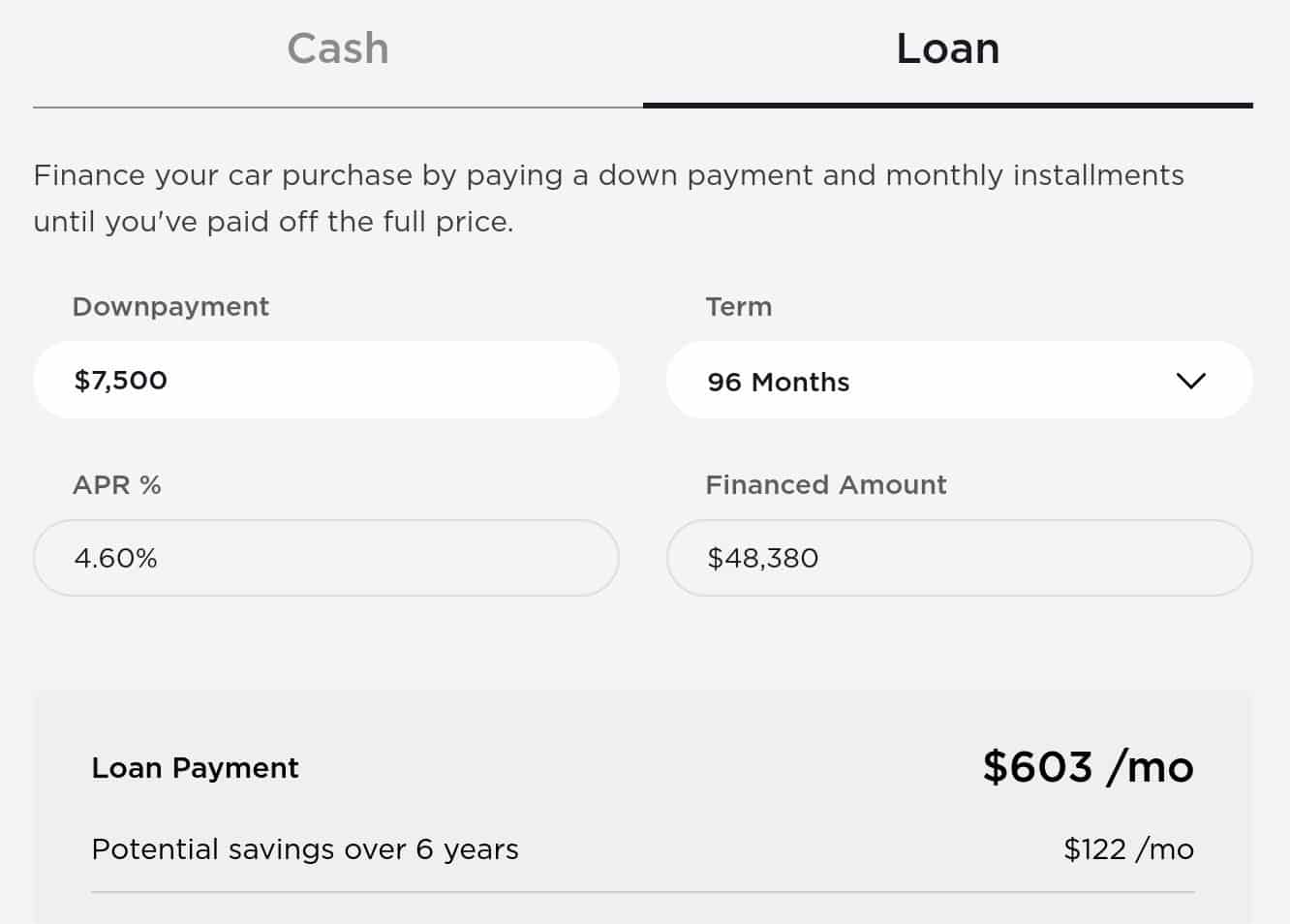
Task: Switch to the Cash tab
Action: (337, 48)
